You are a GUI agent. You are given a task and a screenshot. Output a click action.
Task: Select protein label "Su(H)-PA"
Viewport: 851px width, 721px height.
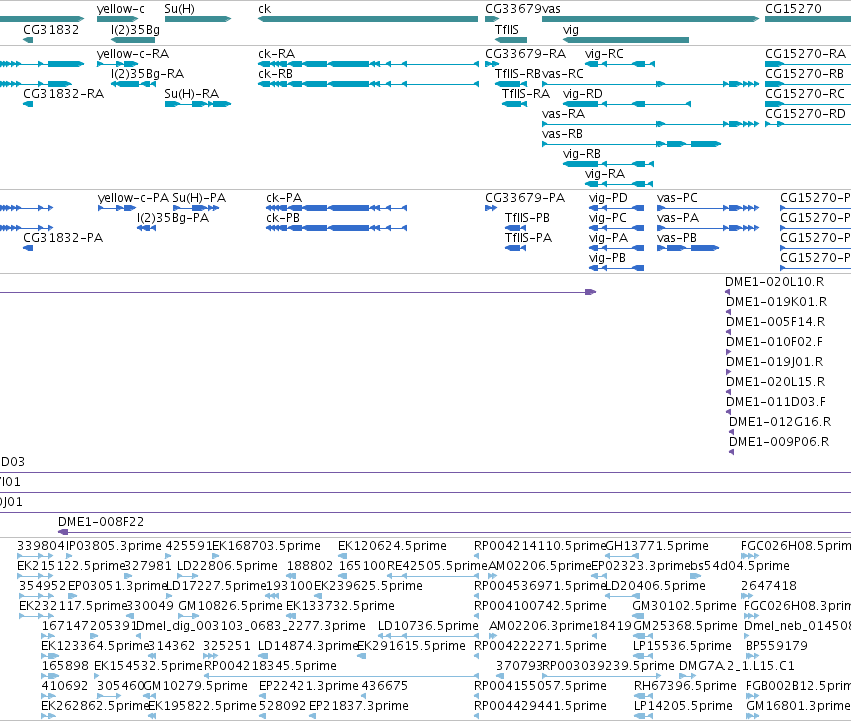199,198
